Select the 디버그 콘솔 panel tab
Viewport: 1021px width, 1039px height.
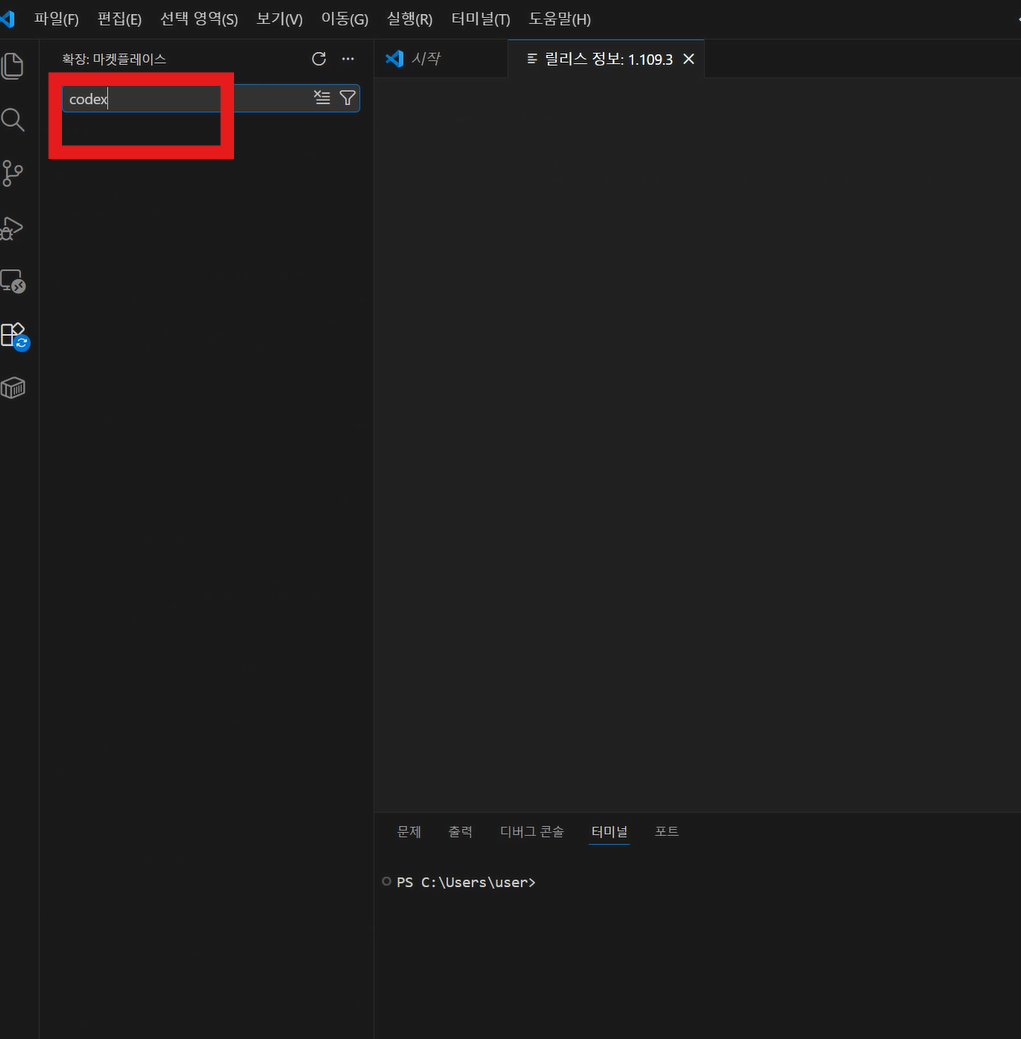pyautogui.click(x=532, y=831)
